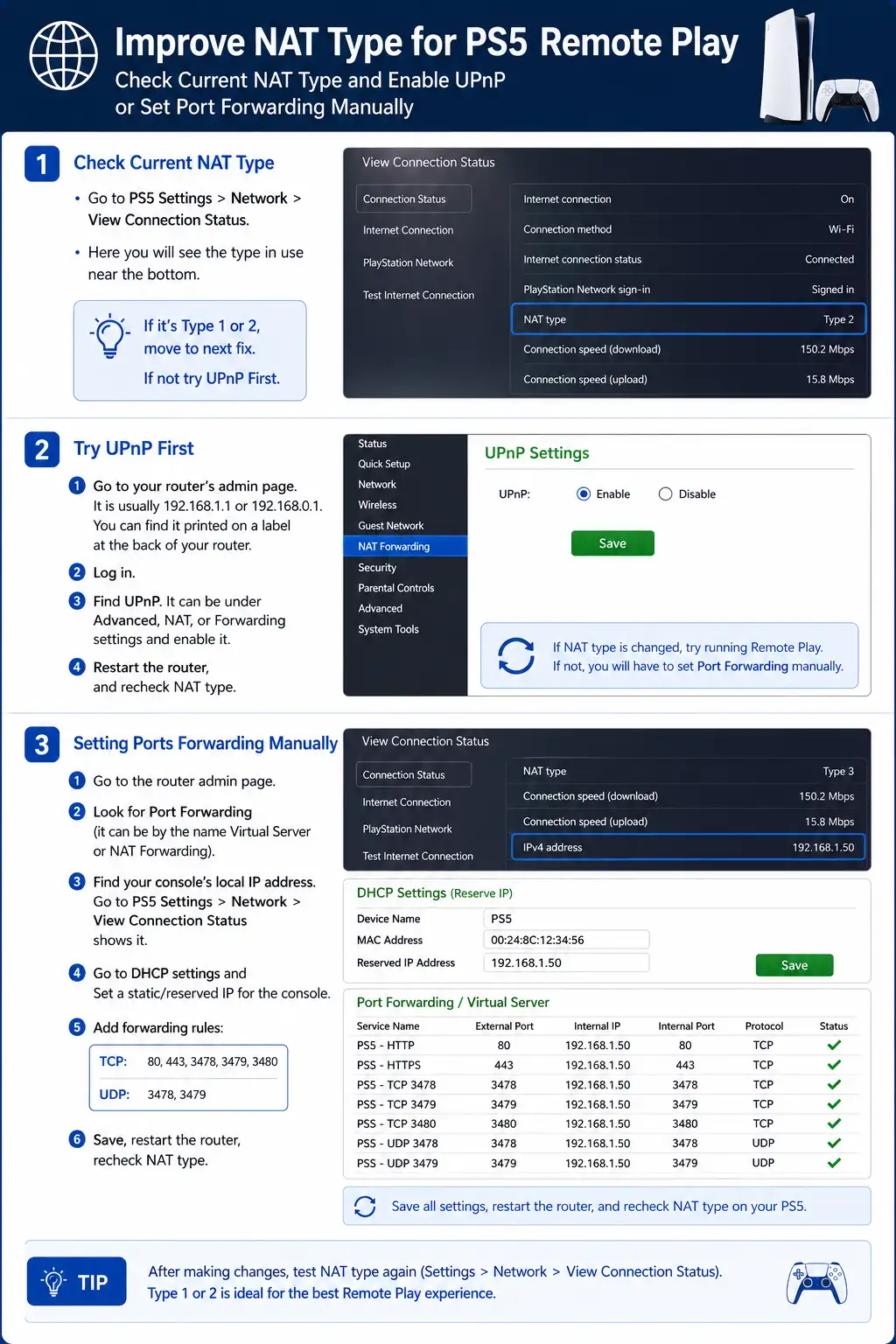Screen dimensions: 896x1344
Task: Click the globe icon in the header
Action: tap(64, 56)
